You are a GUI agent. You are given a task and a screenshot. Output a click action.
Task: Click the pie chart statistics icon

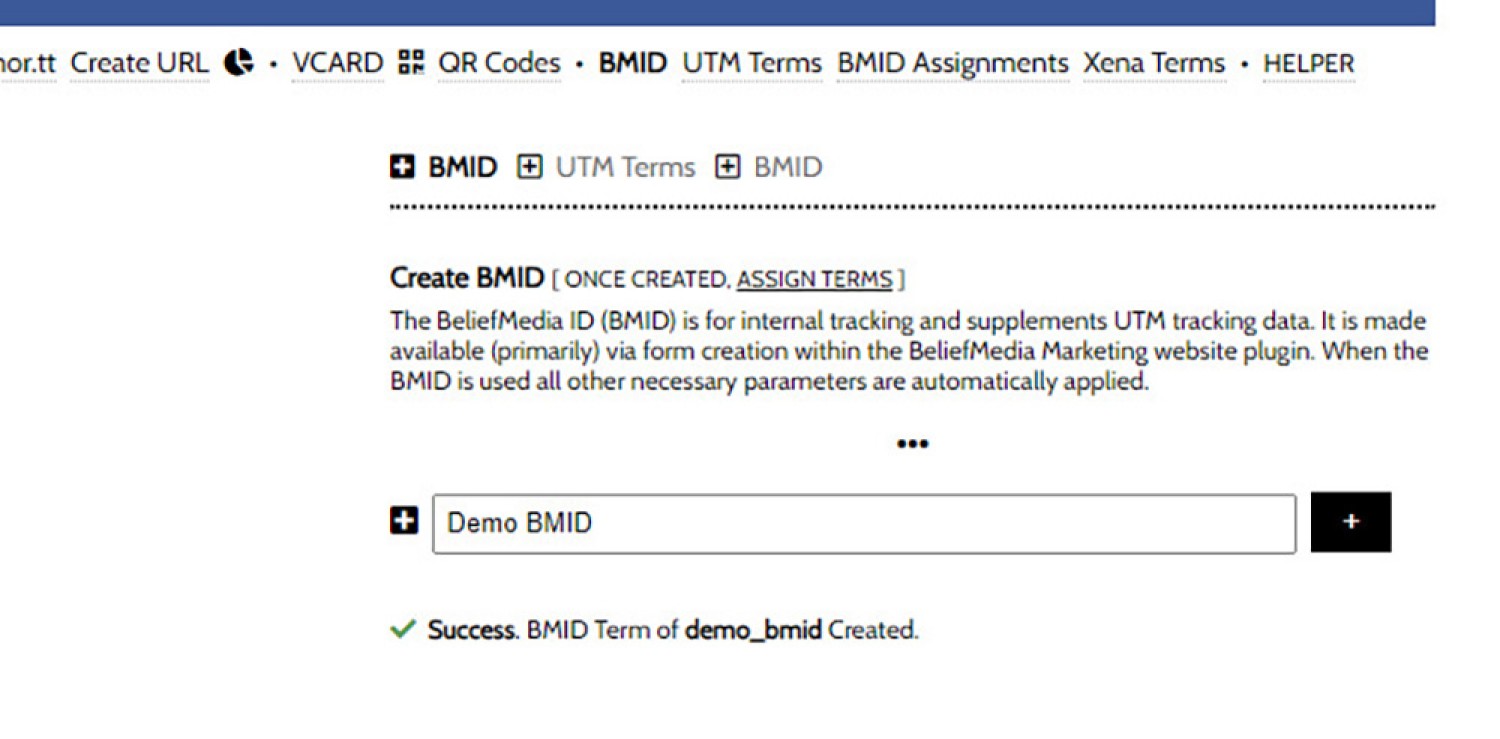[x=238, y=63]
